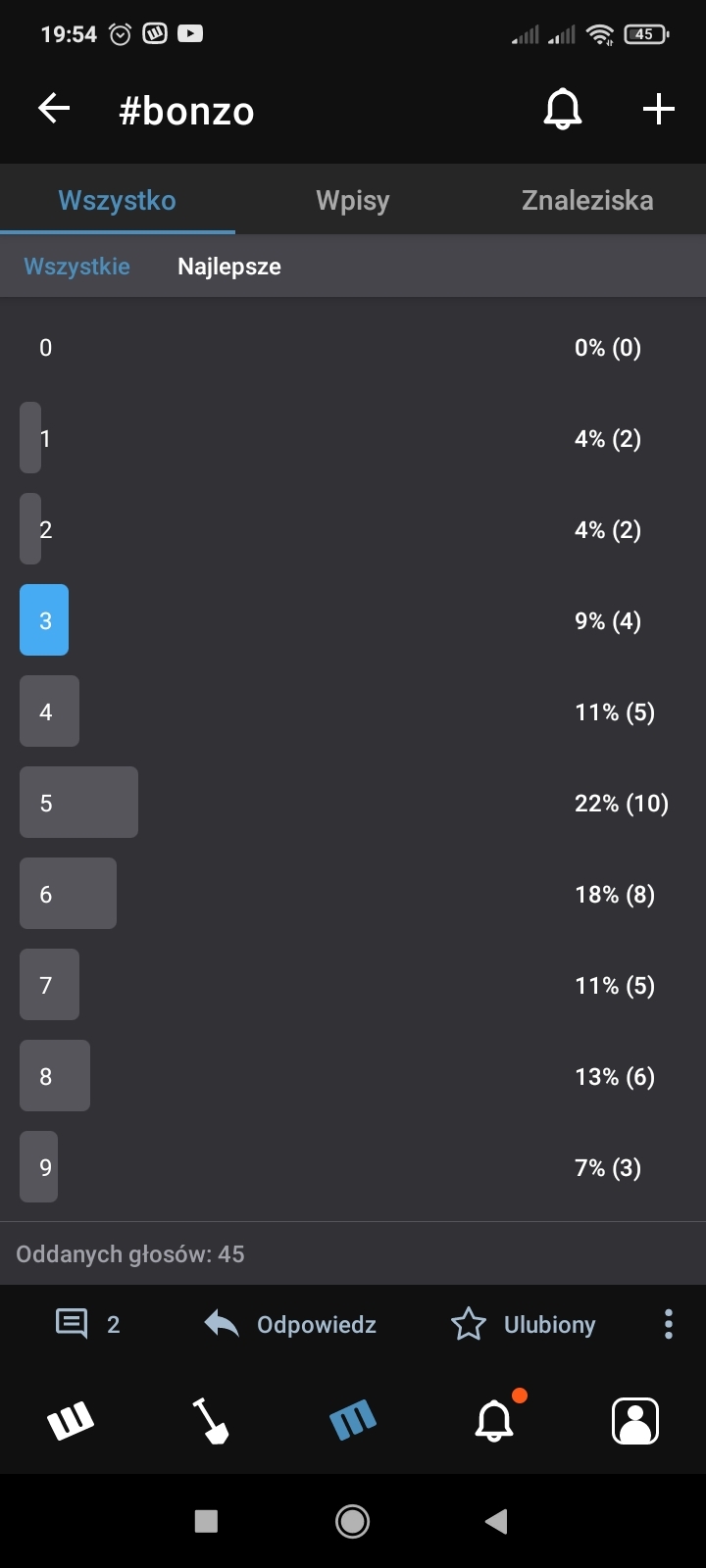The image size is (706, 1568).
Task: Tap the plus icon in the header
Action: (658, 109)
